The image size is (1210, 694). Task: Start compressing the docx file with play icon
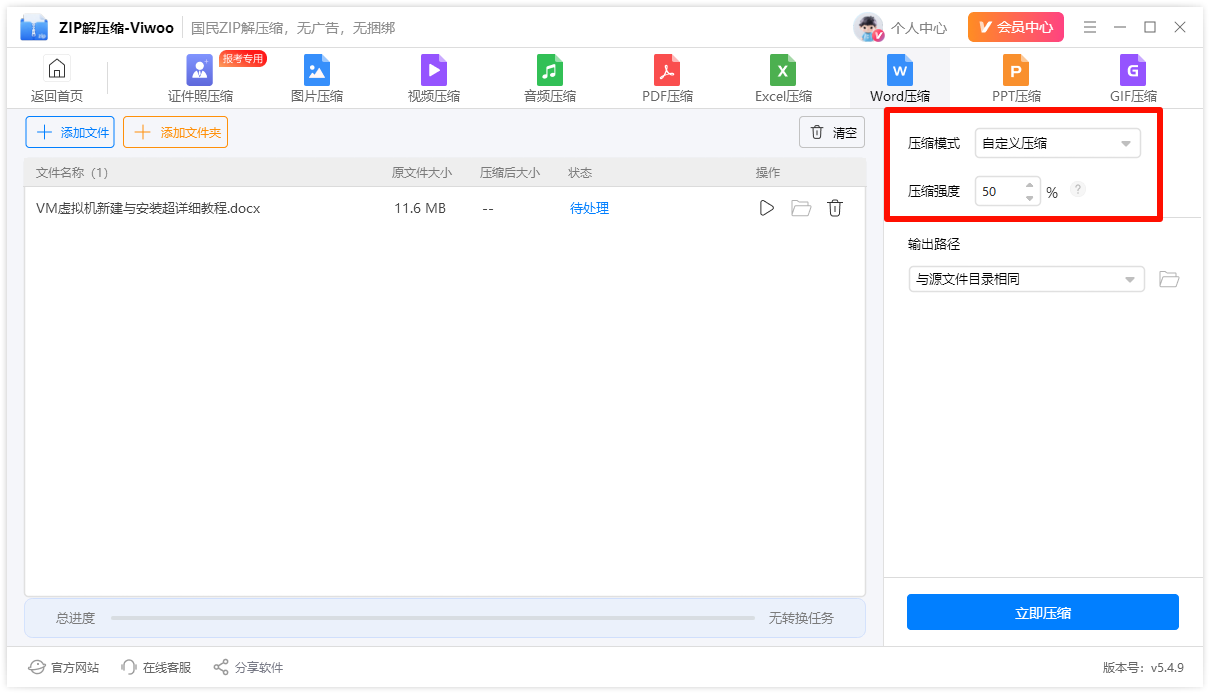click(767, 208)
